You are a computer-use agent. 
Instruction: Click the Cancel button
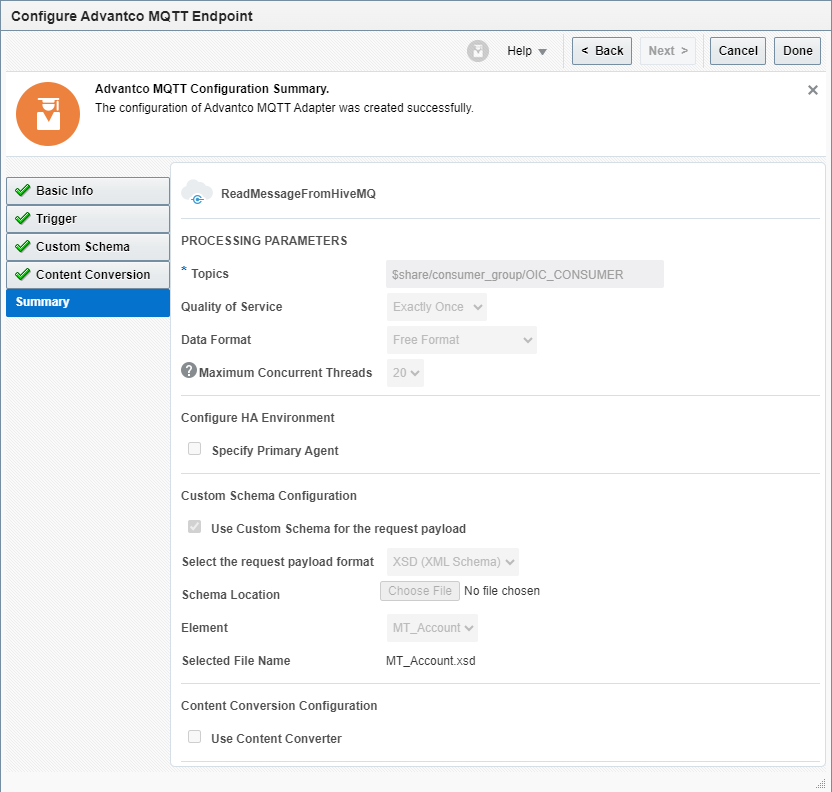click(x=738, y=51)
